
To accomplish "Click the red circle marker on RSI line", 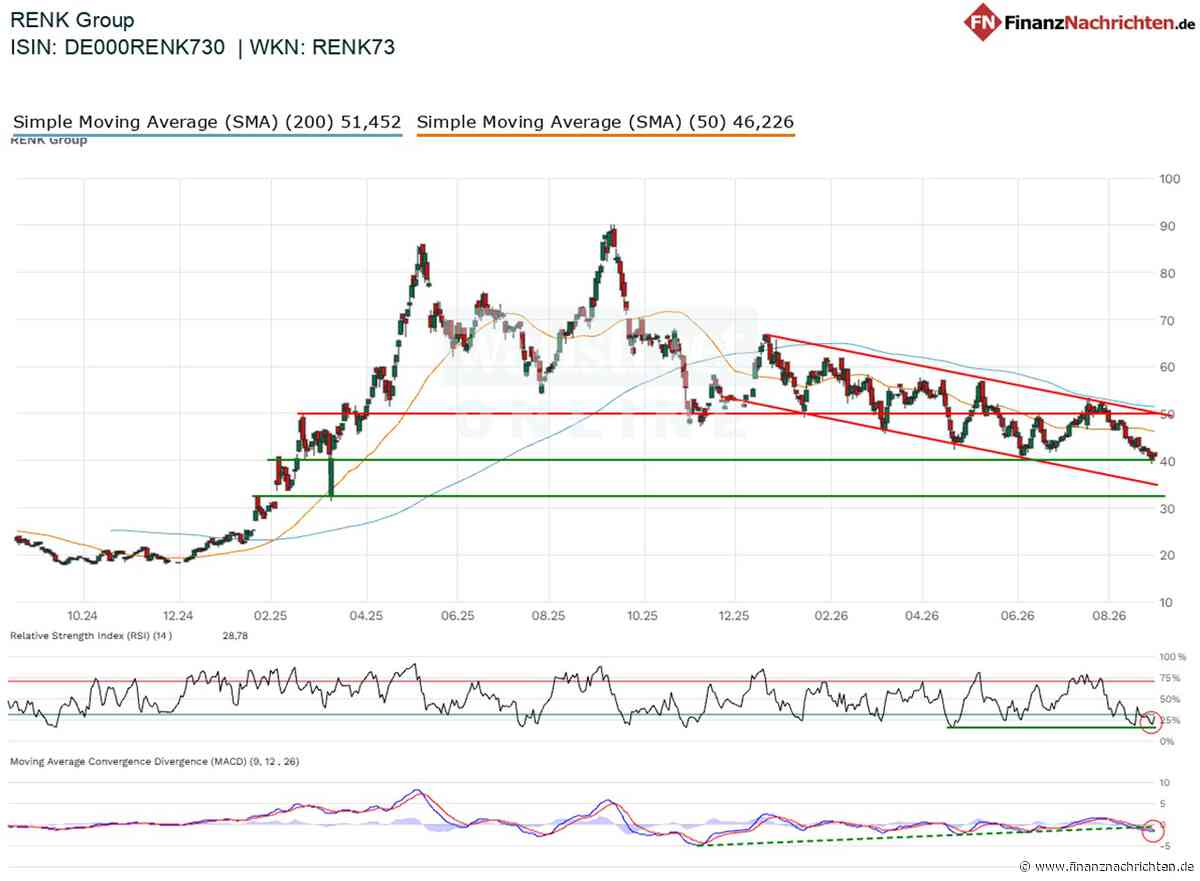I will tap(1152, 721).
